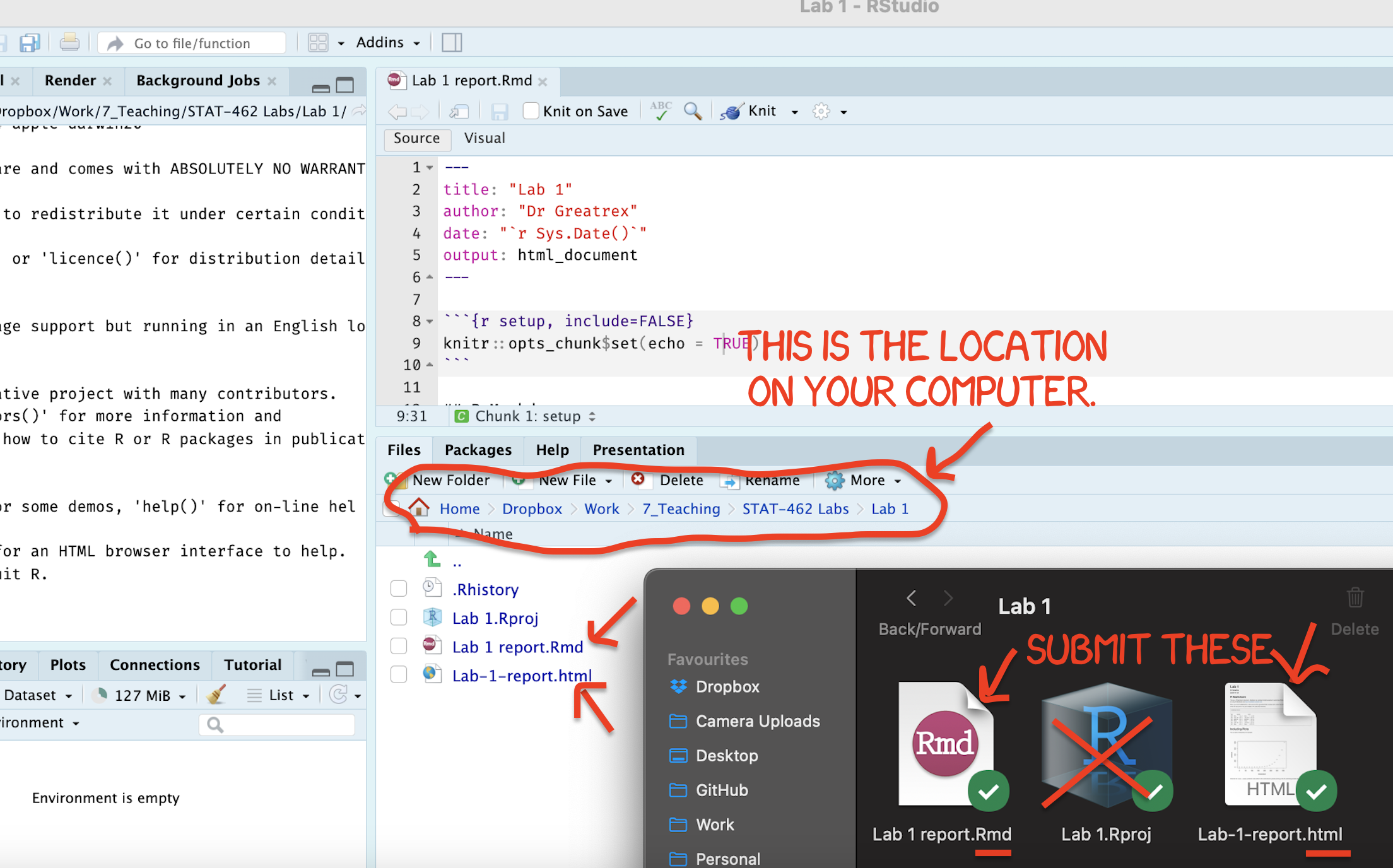Screen dimensions: 1393x868
Task: Click the Knit yarn ball icon
Action: coord(731,112)
